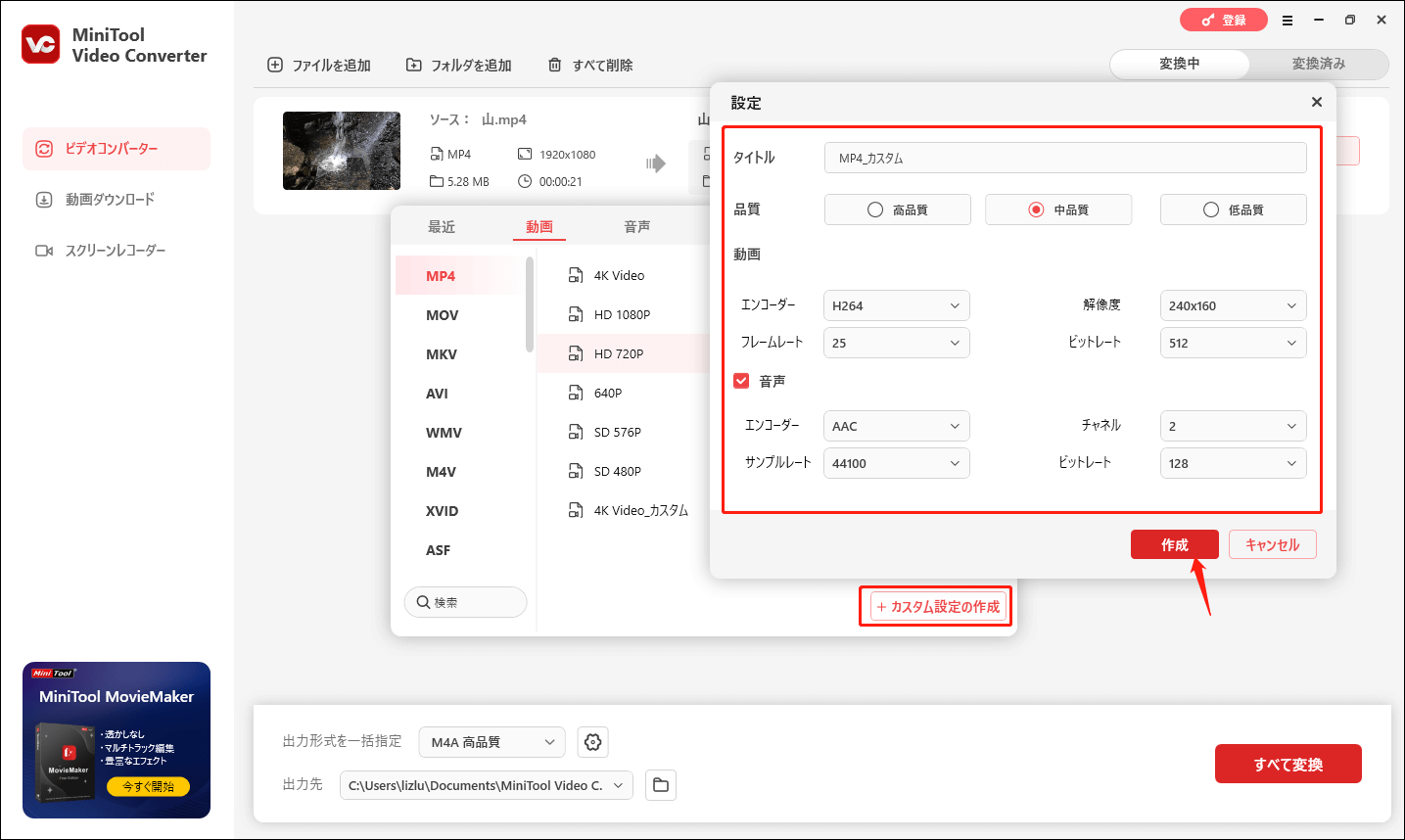Click the MP4 format icon under source

[x=437, y=155]
